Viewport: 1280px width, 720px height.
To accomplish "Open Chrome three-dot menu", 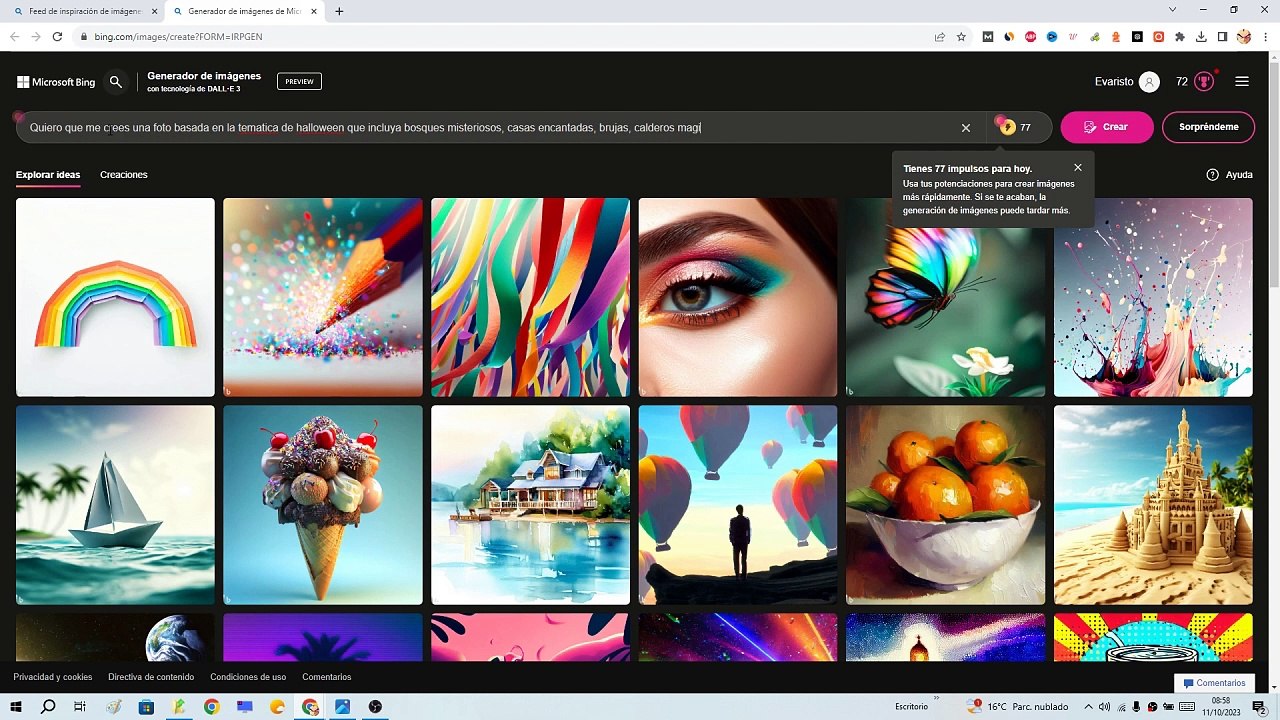I will pos(1265,37).
